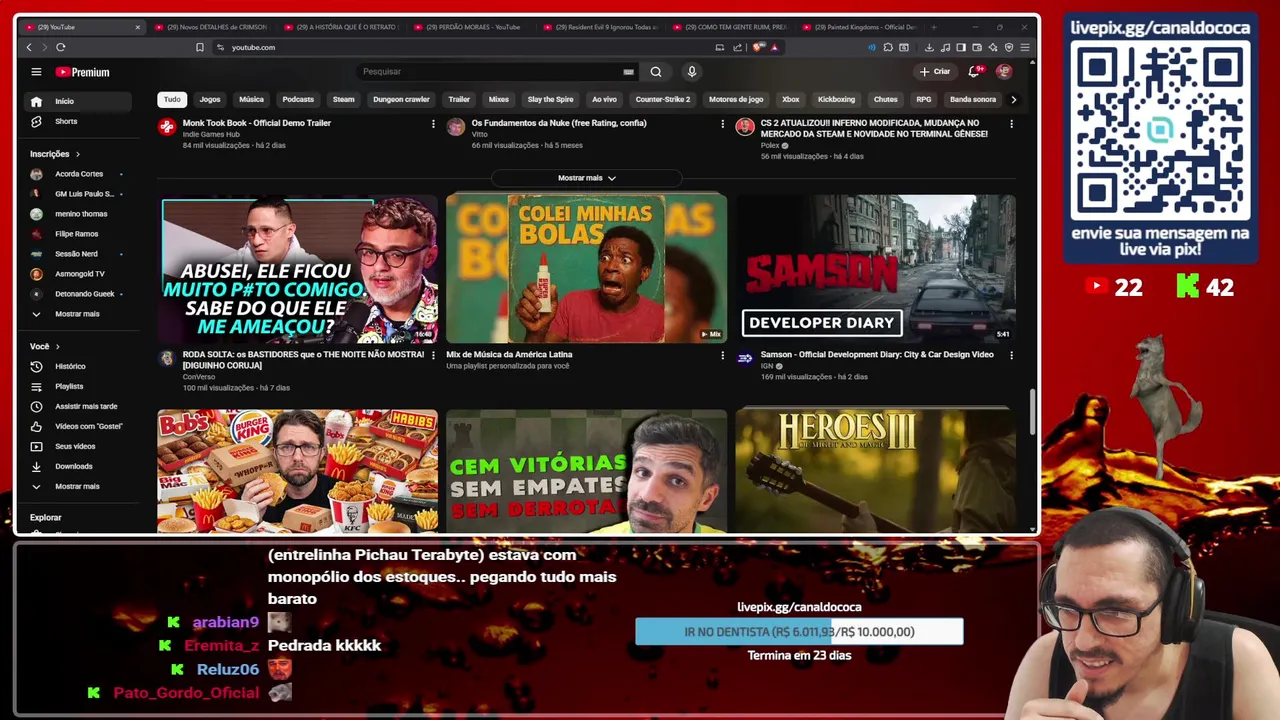Screen dimensions: 1280x720
Task: Select the Música filter chip
Action: tap(251, 99)
